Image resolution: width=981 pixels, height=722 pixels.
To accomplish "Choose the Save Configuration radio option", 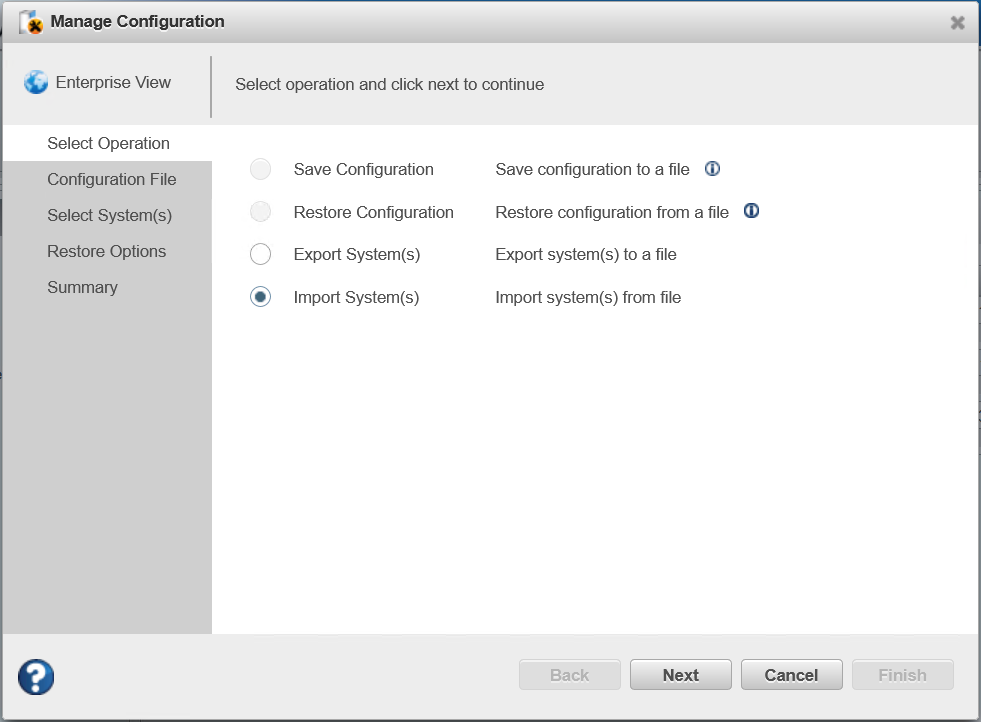I will tap(260, 169).
